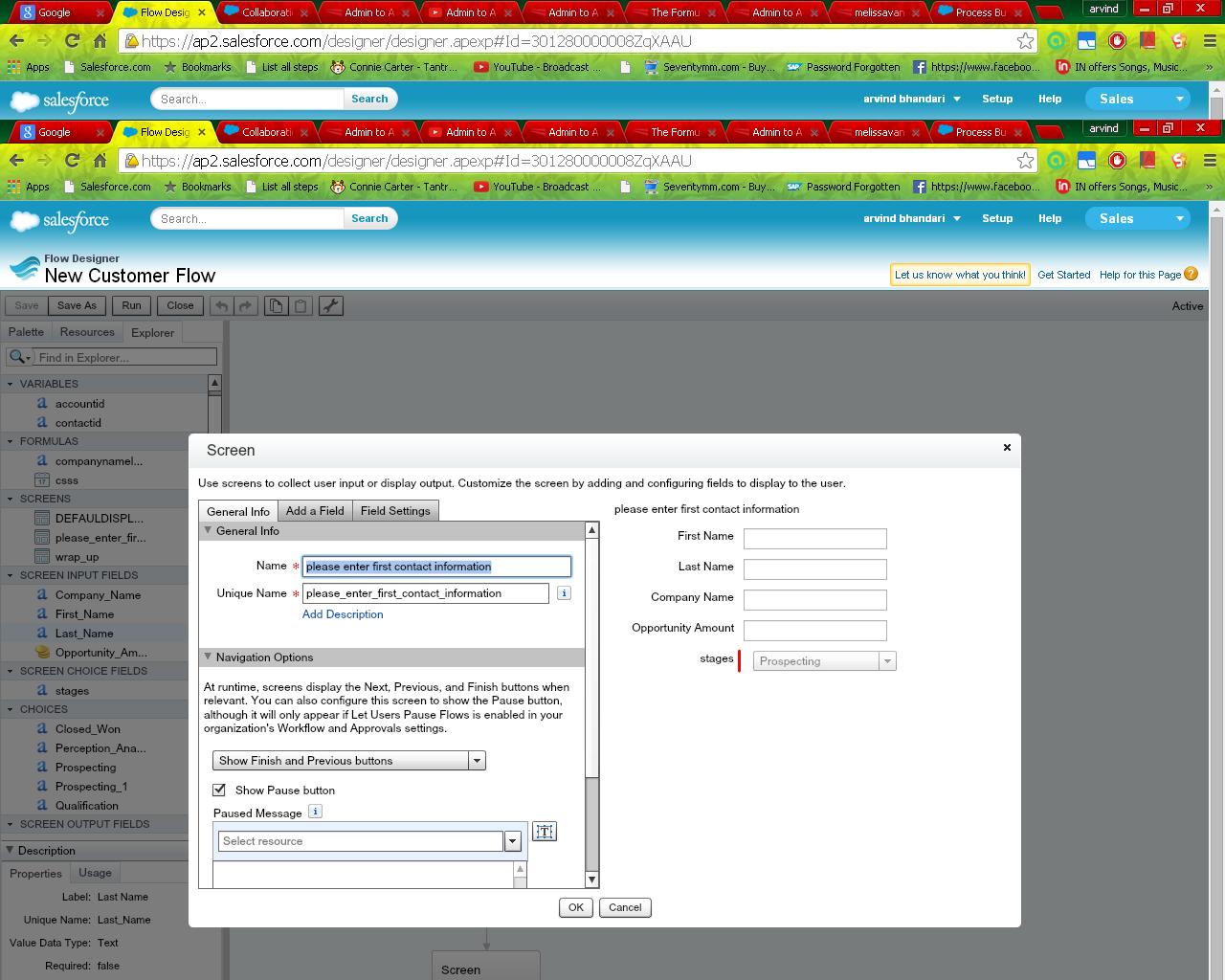Image resolution: width=1225 pixels, height=980 pixels.
Task: Select Closed_Won under CHOICES
Action: pyautogui.click(x=88, y=729)
